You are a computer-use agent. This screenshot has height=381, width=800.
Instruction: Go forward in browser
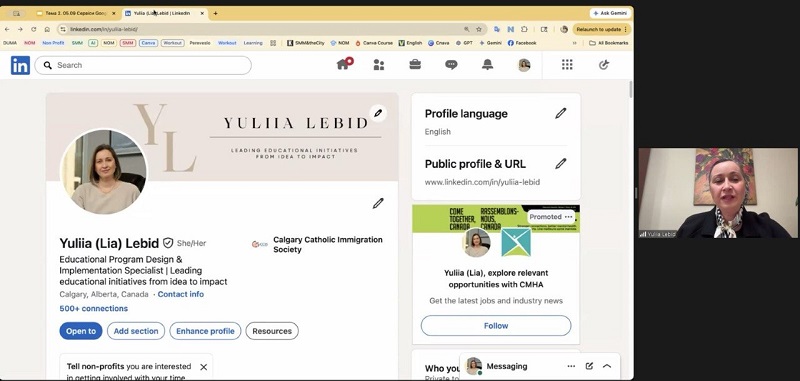[x=20, y=30]
